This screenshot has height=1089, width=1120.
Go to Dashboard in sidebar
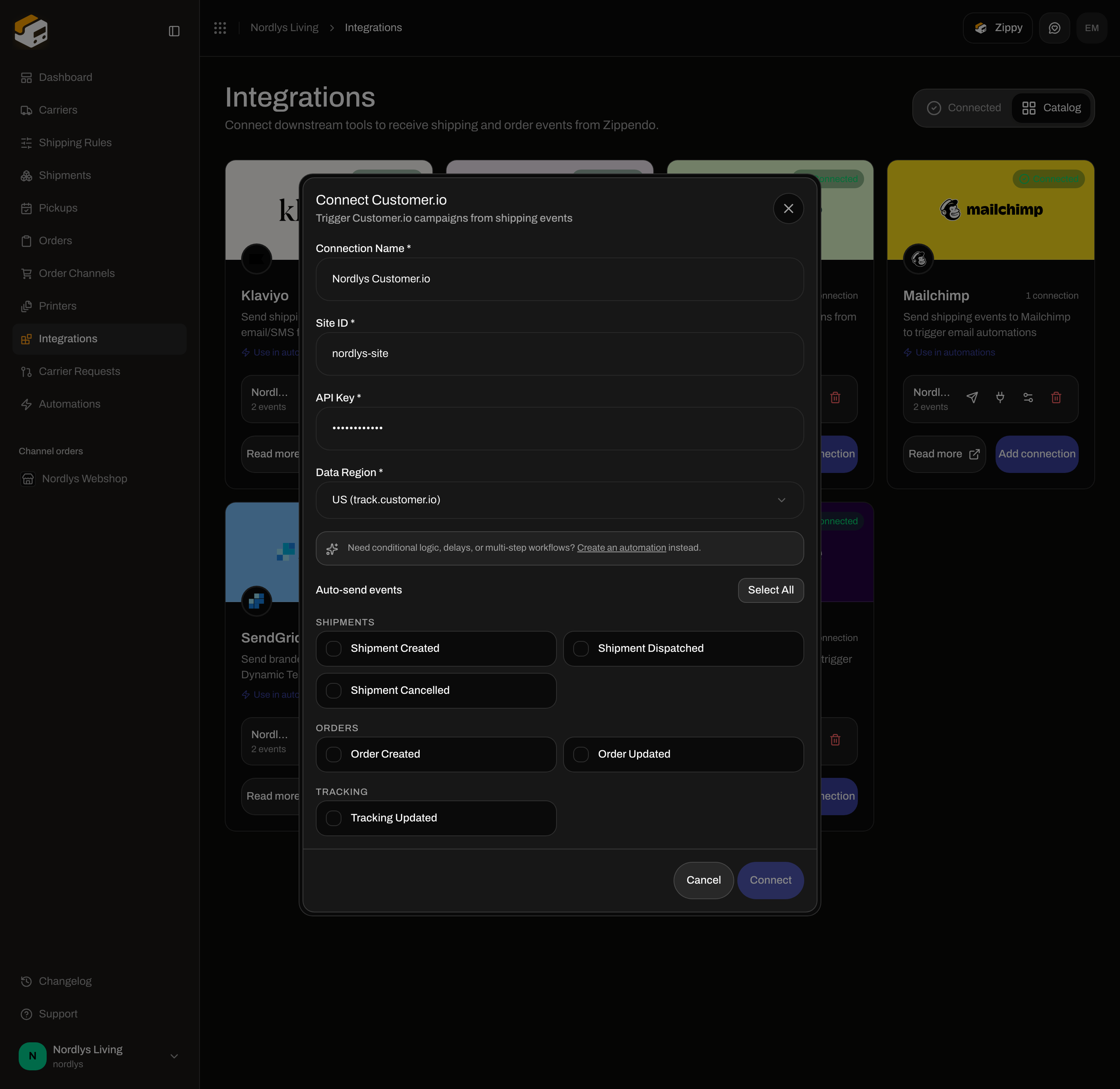click(100, 77)
